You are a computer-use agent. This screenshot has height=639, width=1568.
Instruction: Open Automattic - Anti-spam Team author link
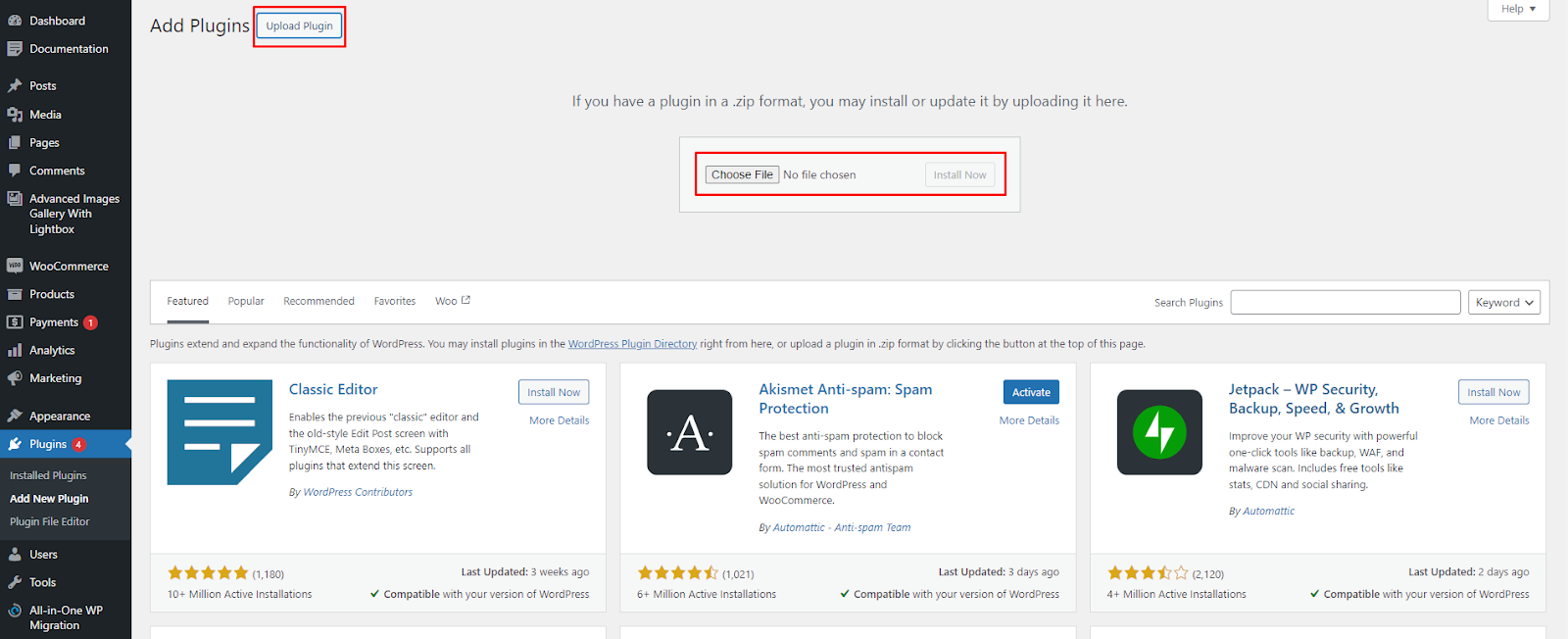[842, 527]
